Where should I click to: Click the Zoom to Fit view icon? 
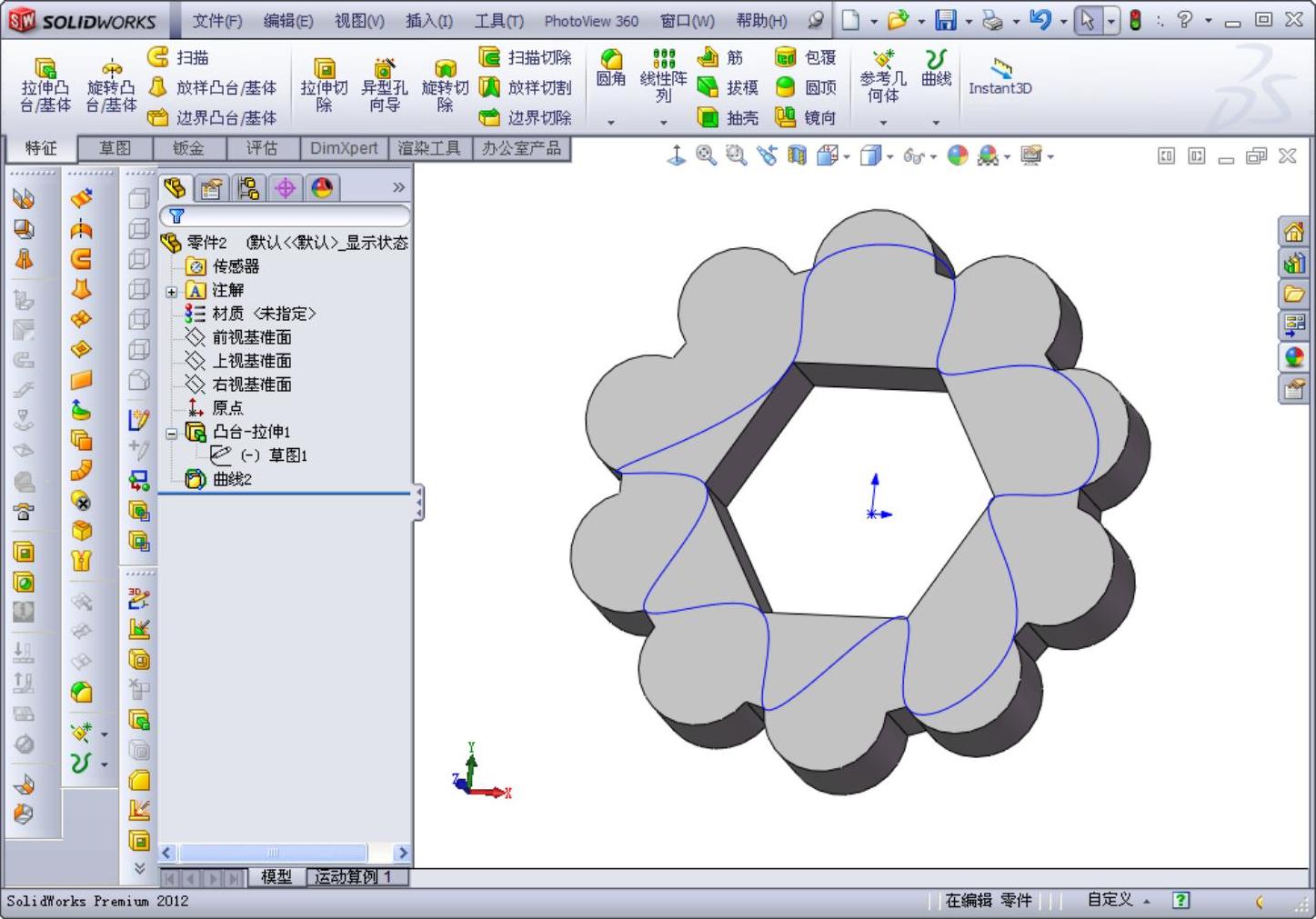pyautogui.click(x=706, y=156)
